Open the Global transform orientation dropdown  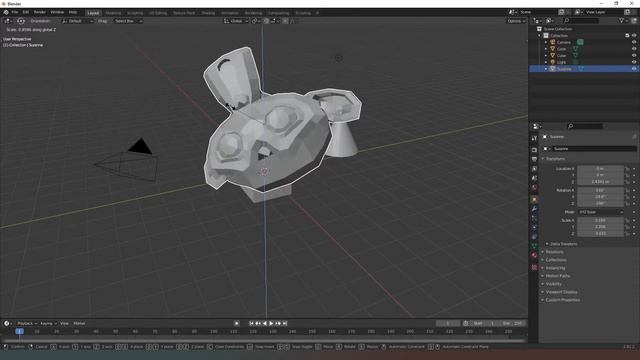point(236,21)
